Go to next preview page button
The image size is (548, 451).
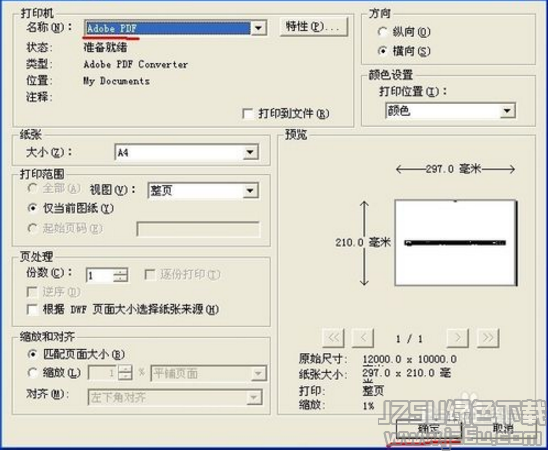coord(458,338)
